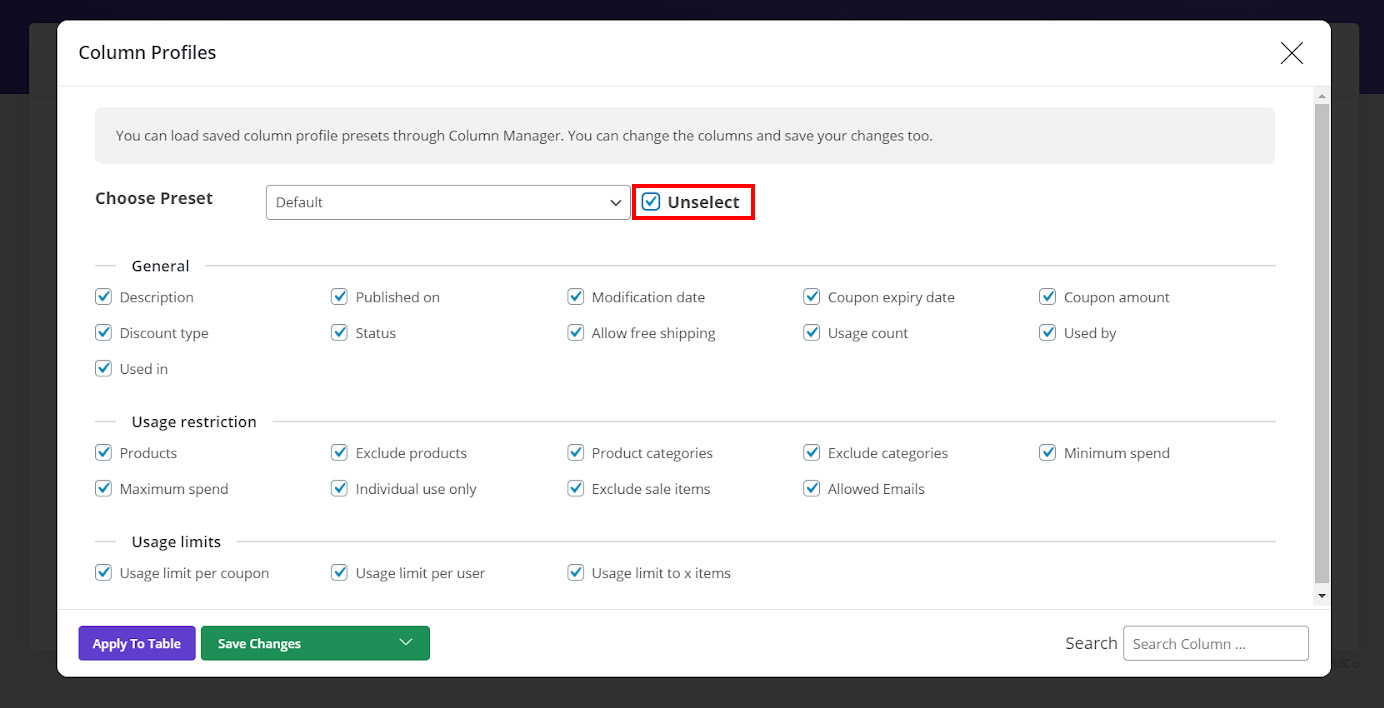Image resolution: width=1384 pixels, height=708 pixels.
Task: Focus the Search Column input field
Action: 1216,643
